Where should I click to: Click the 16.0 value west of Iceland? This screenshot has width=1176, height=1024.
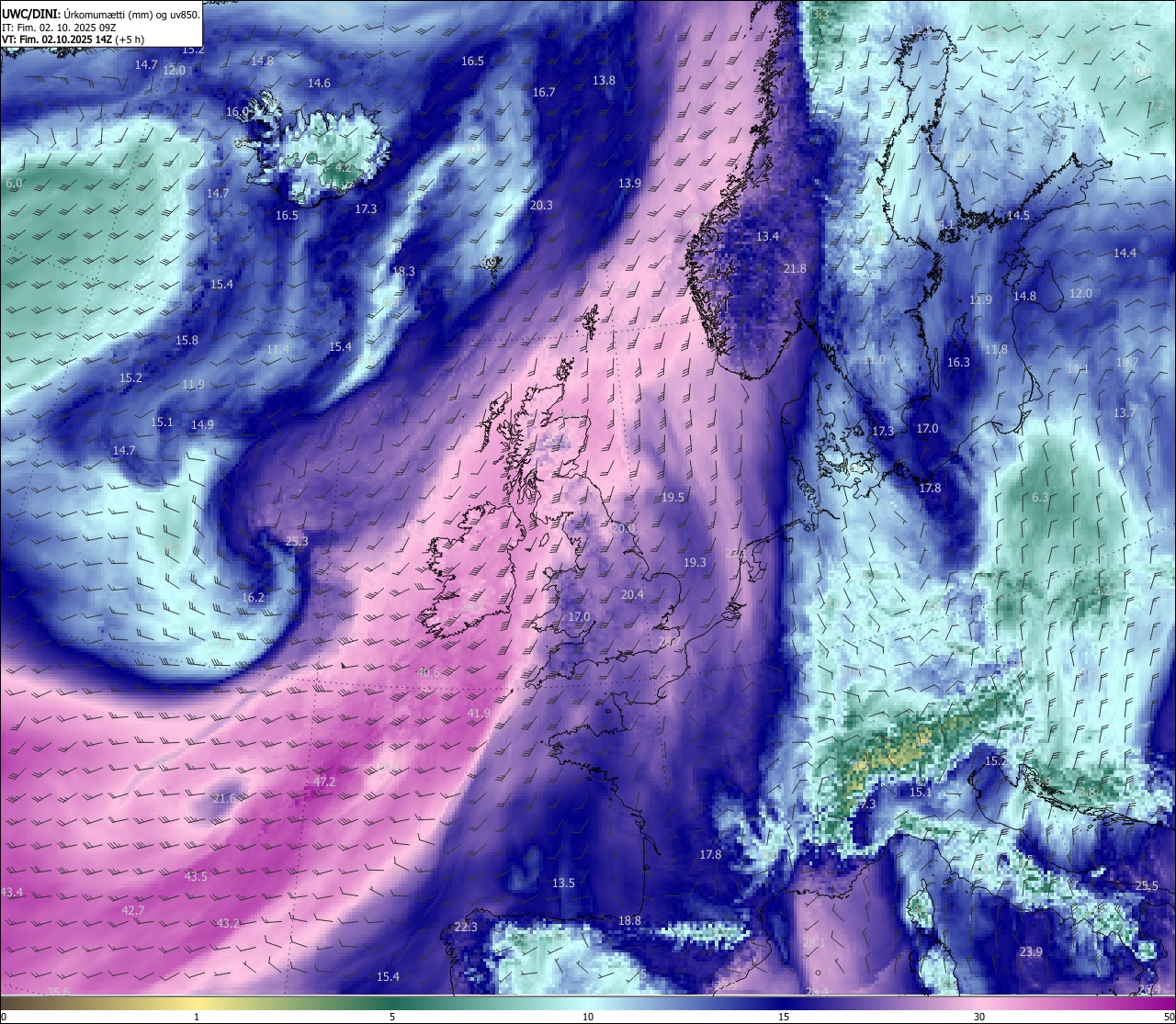(x=237, y=112)
